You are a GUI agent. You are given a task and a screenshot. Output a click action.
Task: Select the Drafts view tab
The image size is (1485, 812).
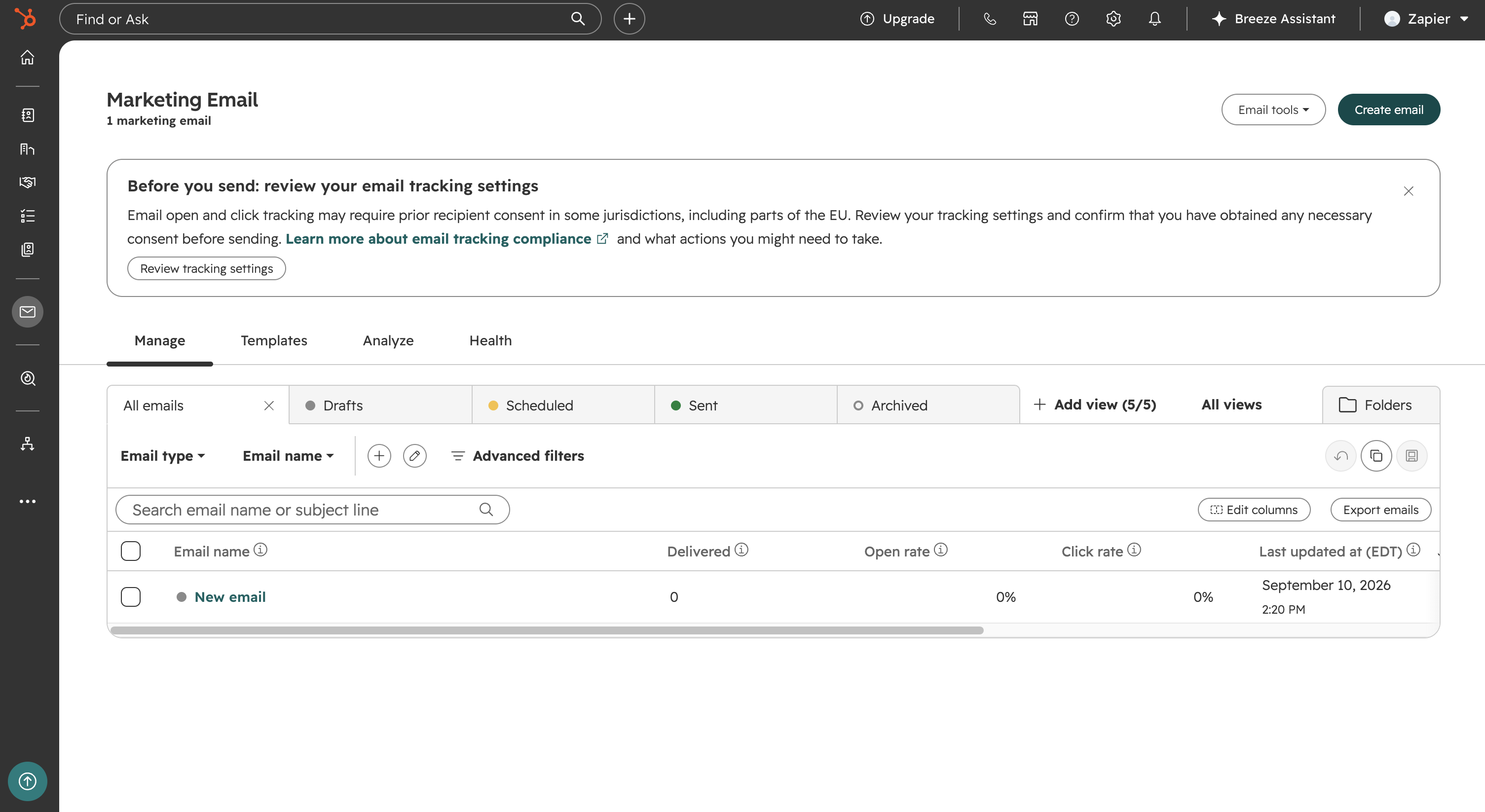380,405
